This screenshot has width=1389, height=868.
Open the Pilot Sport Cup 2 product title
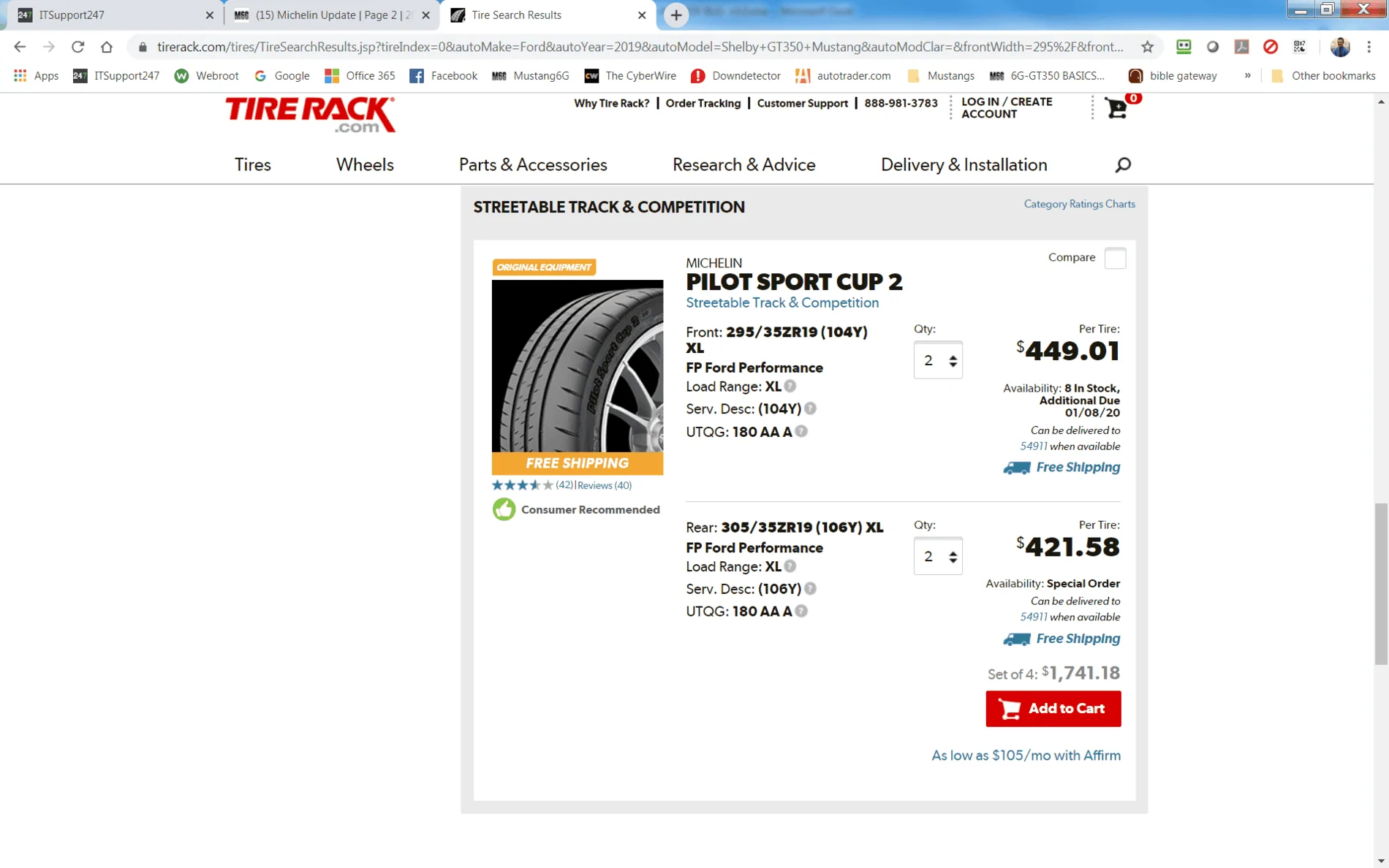(x=794, y=282)
